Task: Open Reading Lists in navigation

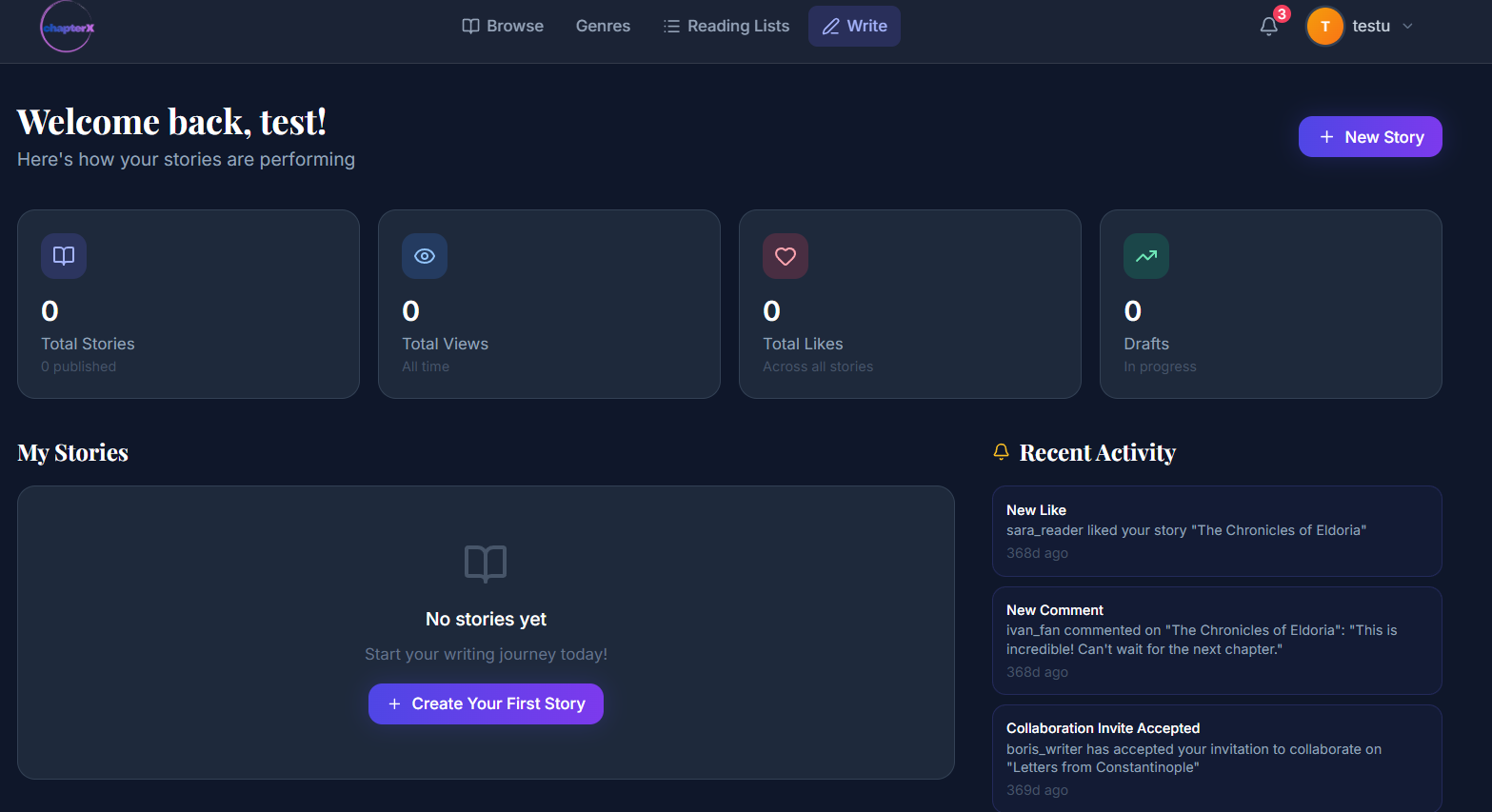Action: click(x=726, y=27)
